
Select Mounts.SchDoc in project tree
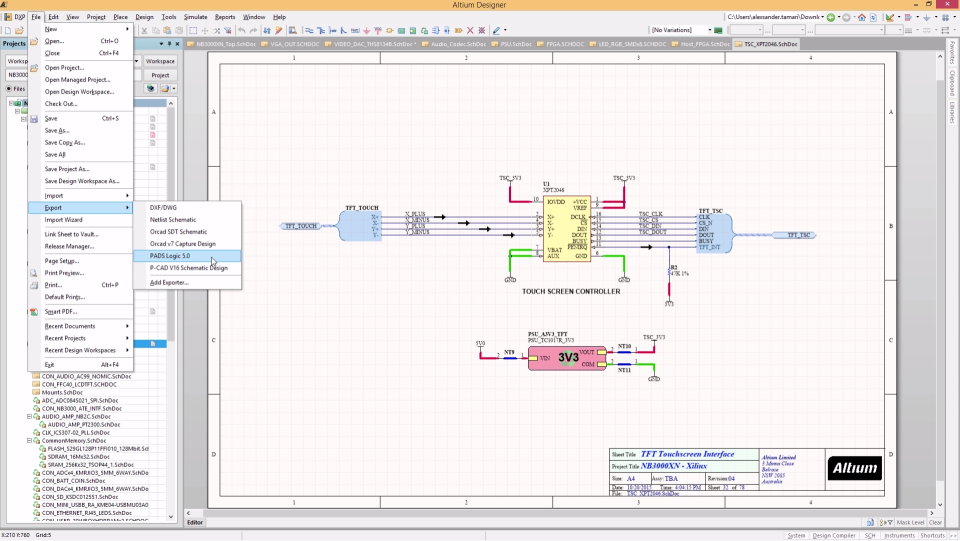62,392
